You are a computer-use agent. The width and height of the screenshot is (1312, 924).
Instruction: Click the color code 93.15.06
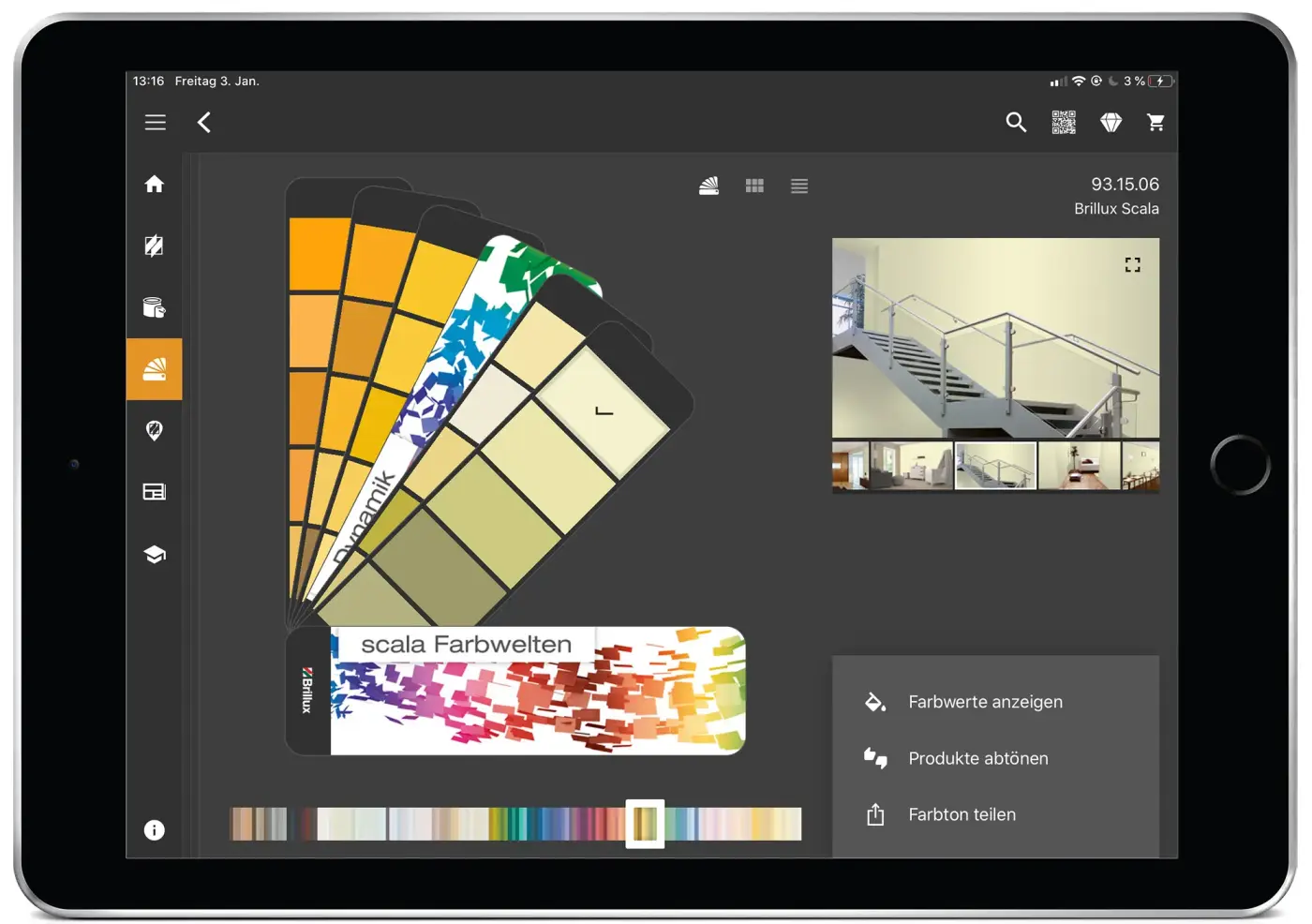pyautogui.click(x=1125, y=185)
